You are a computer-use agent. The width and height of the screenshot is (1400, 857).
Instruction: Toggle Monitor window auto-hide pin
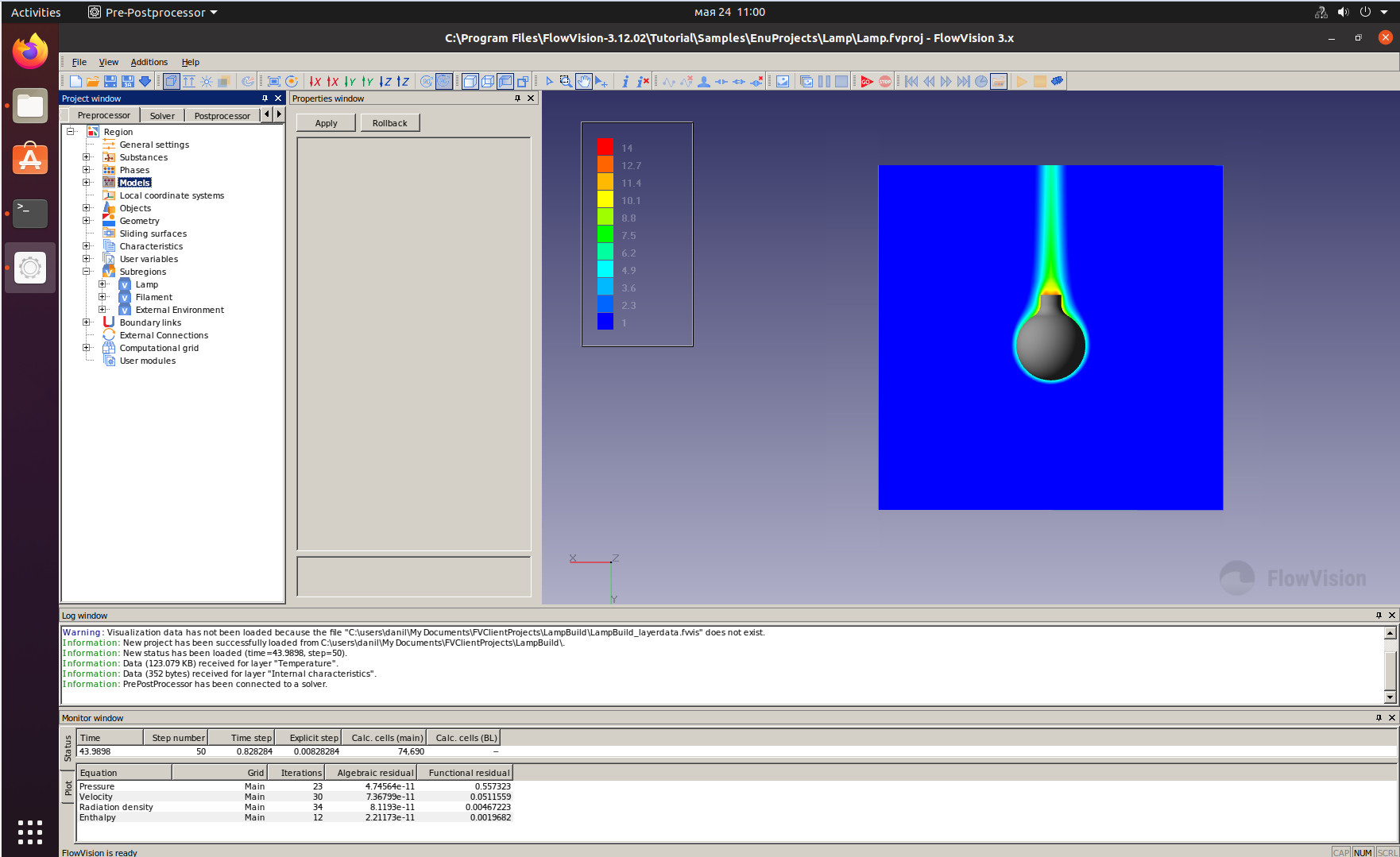[x=1379, y=718]
